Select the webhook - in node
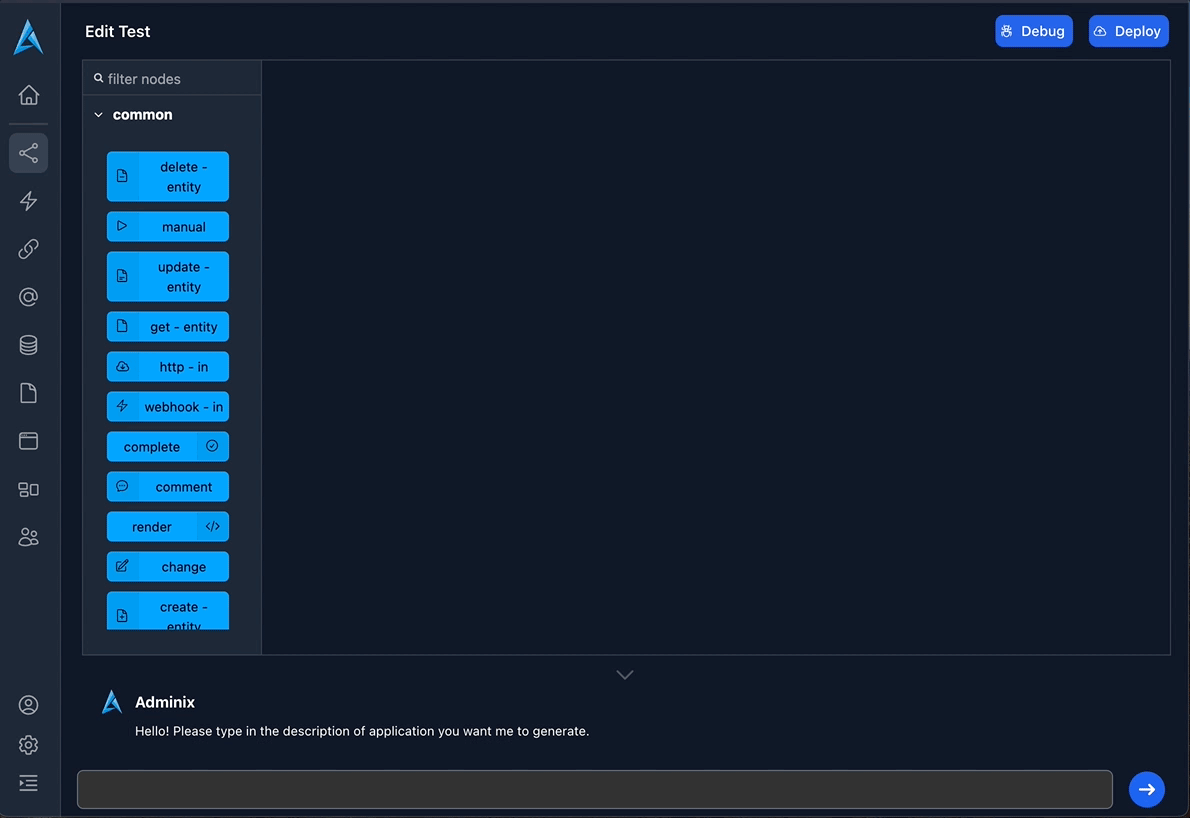This screenshot has width=1190, height=818. 168,407
